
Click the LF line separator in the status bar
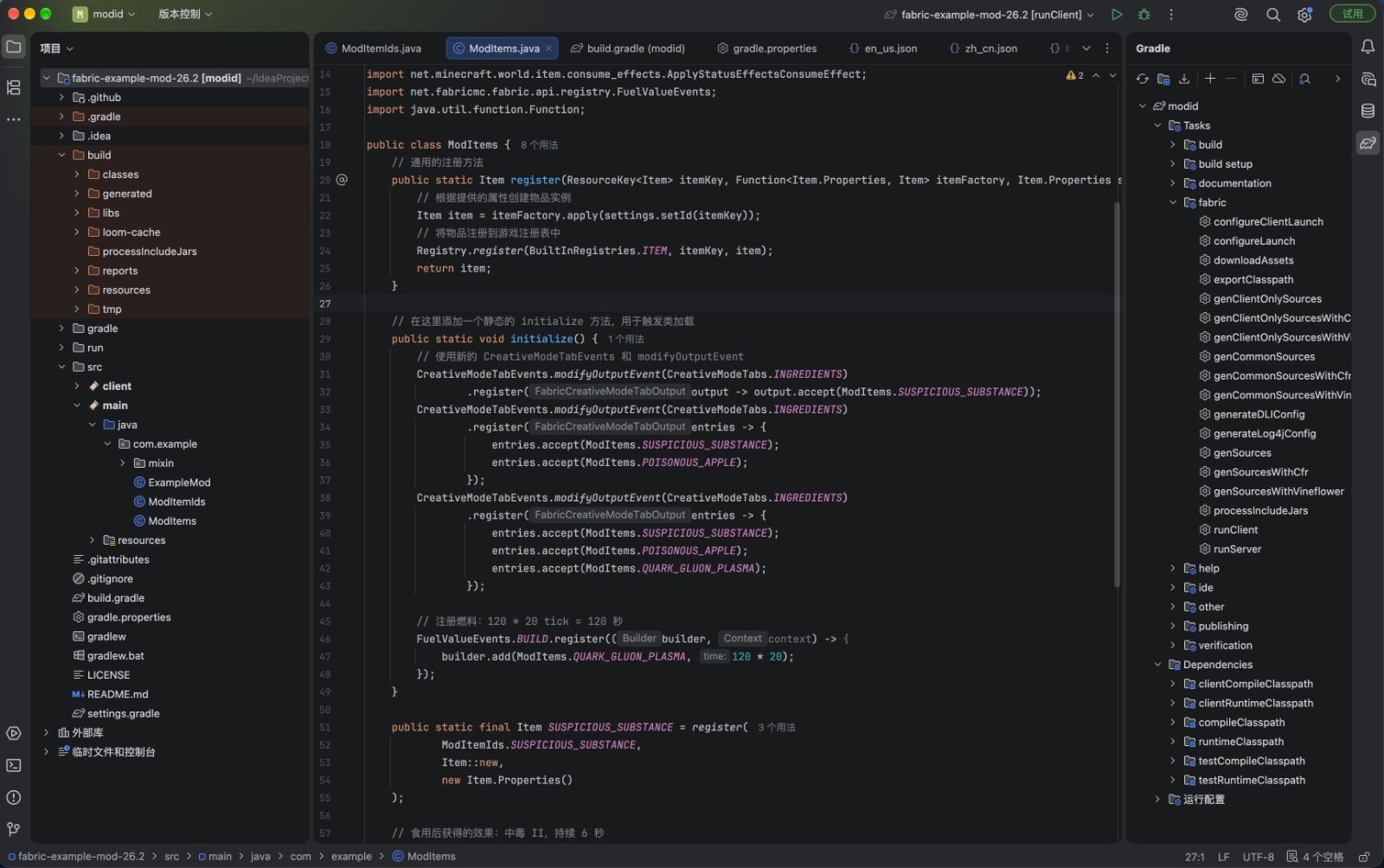(1224, 857)
